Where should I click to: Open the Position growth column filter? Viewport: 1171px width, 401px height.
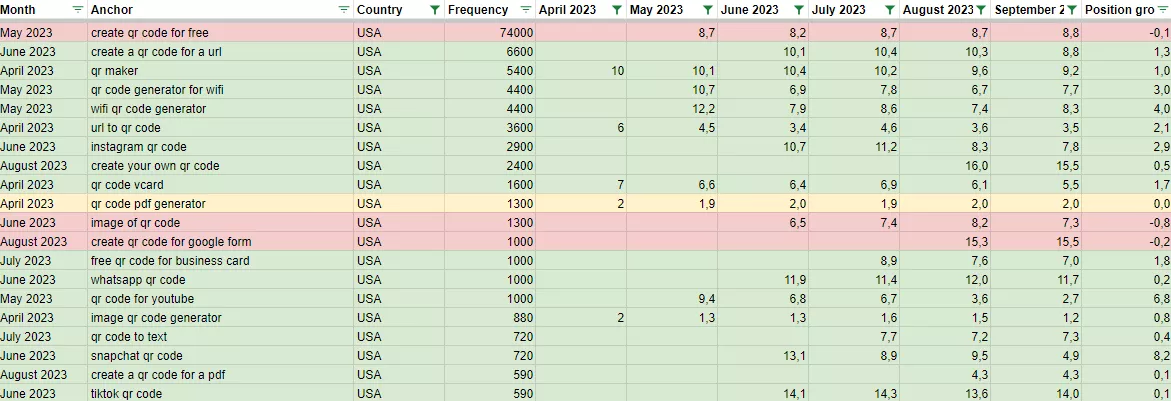[1162, 10]
